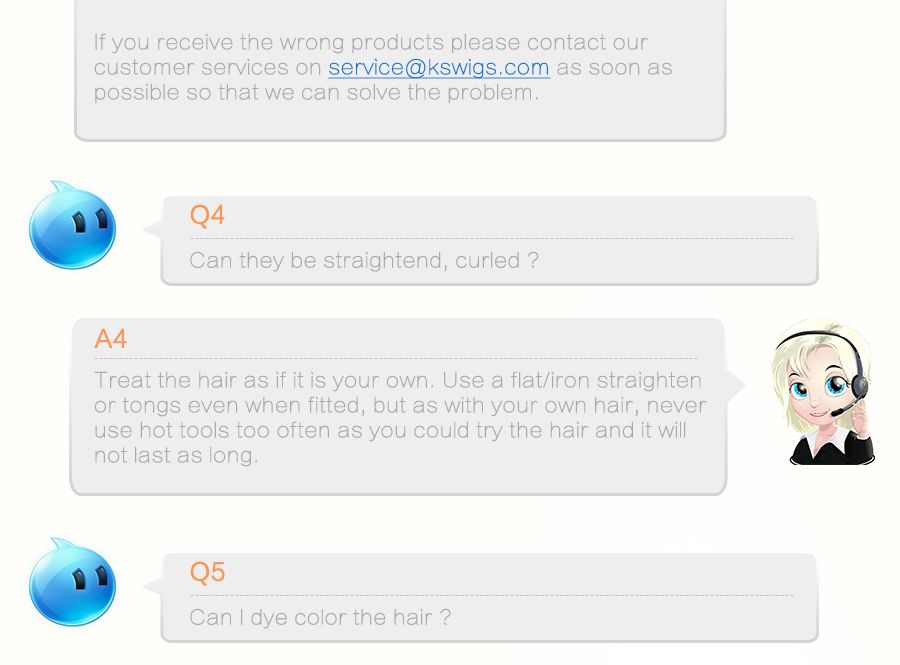Click the "Treat the hair as if" answer text

point(400,418)
